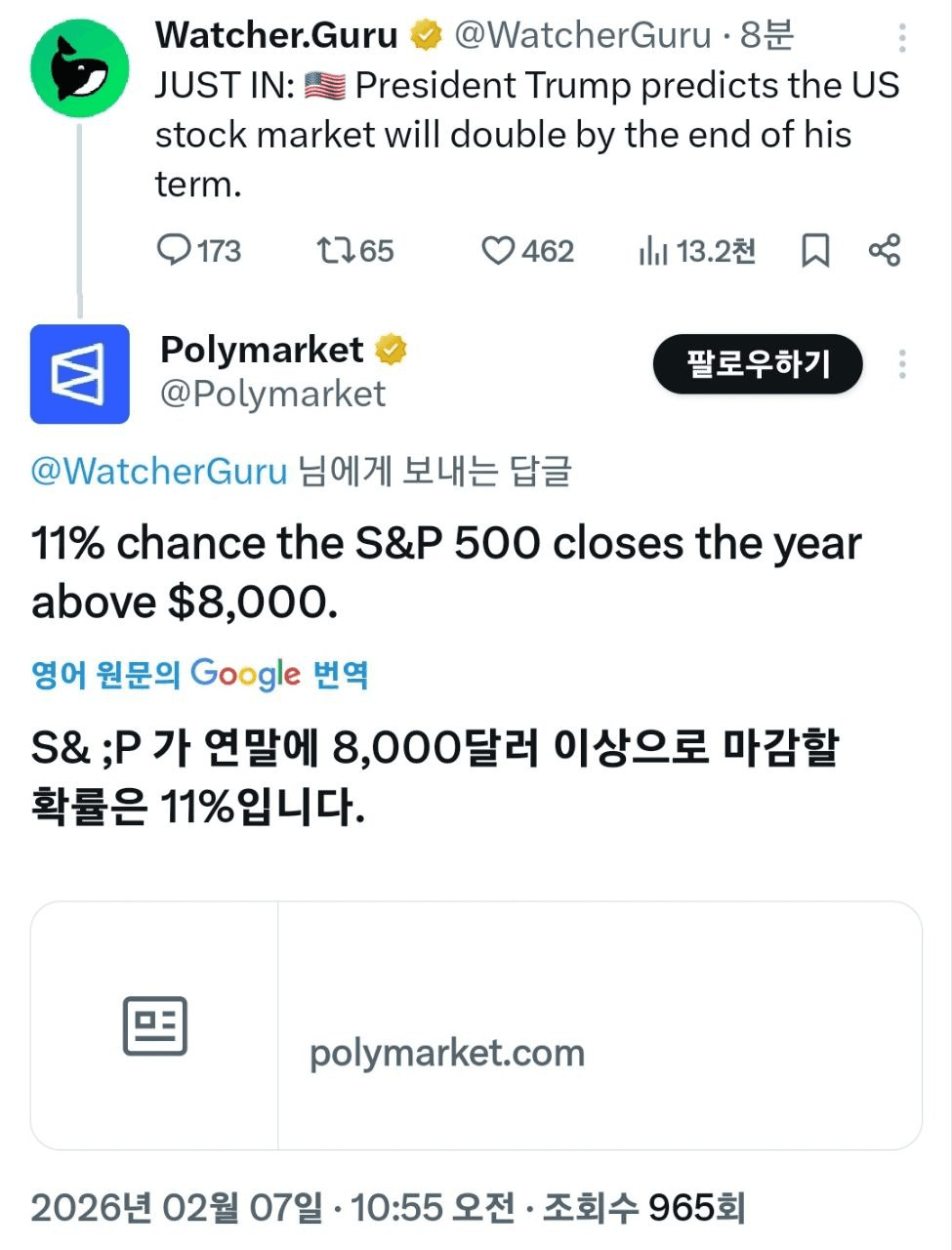
Task: Share the Watcher.Guru tweet
Action: (x=885, y=250)
